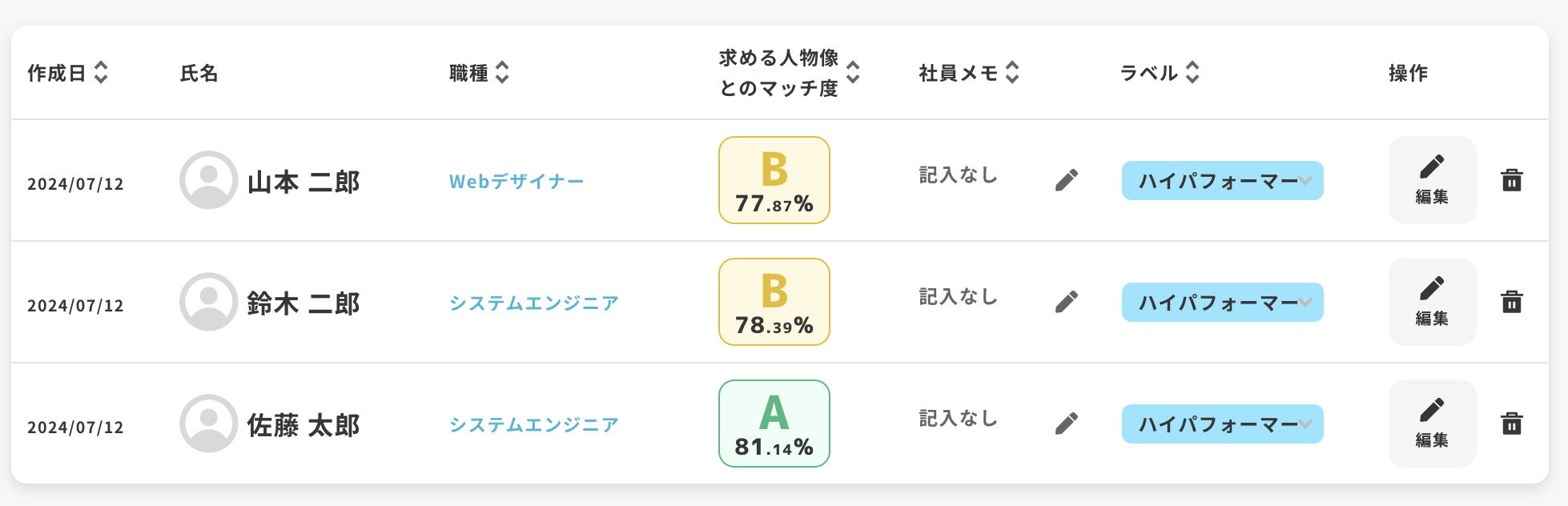This screenshot has height=506, width=1568.
Task: Click the avatar icon of 山本 二郎
Action: click(x=208, y=180)
